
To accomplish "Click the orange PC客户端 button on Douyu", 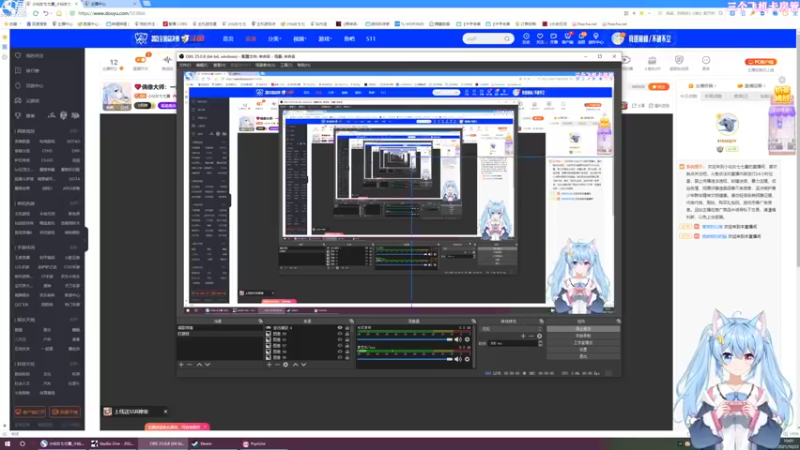I will tap(760, 62).
